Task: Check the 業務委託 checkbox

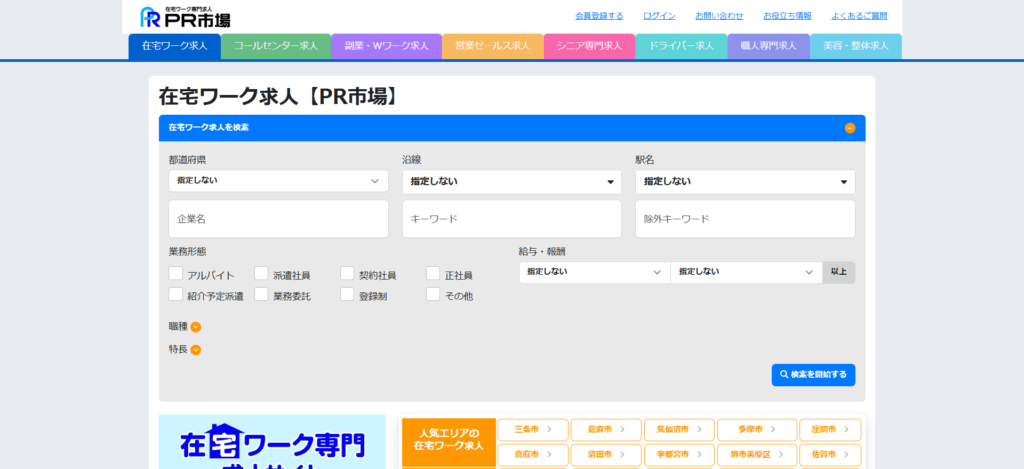Action: [261, 294]
